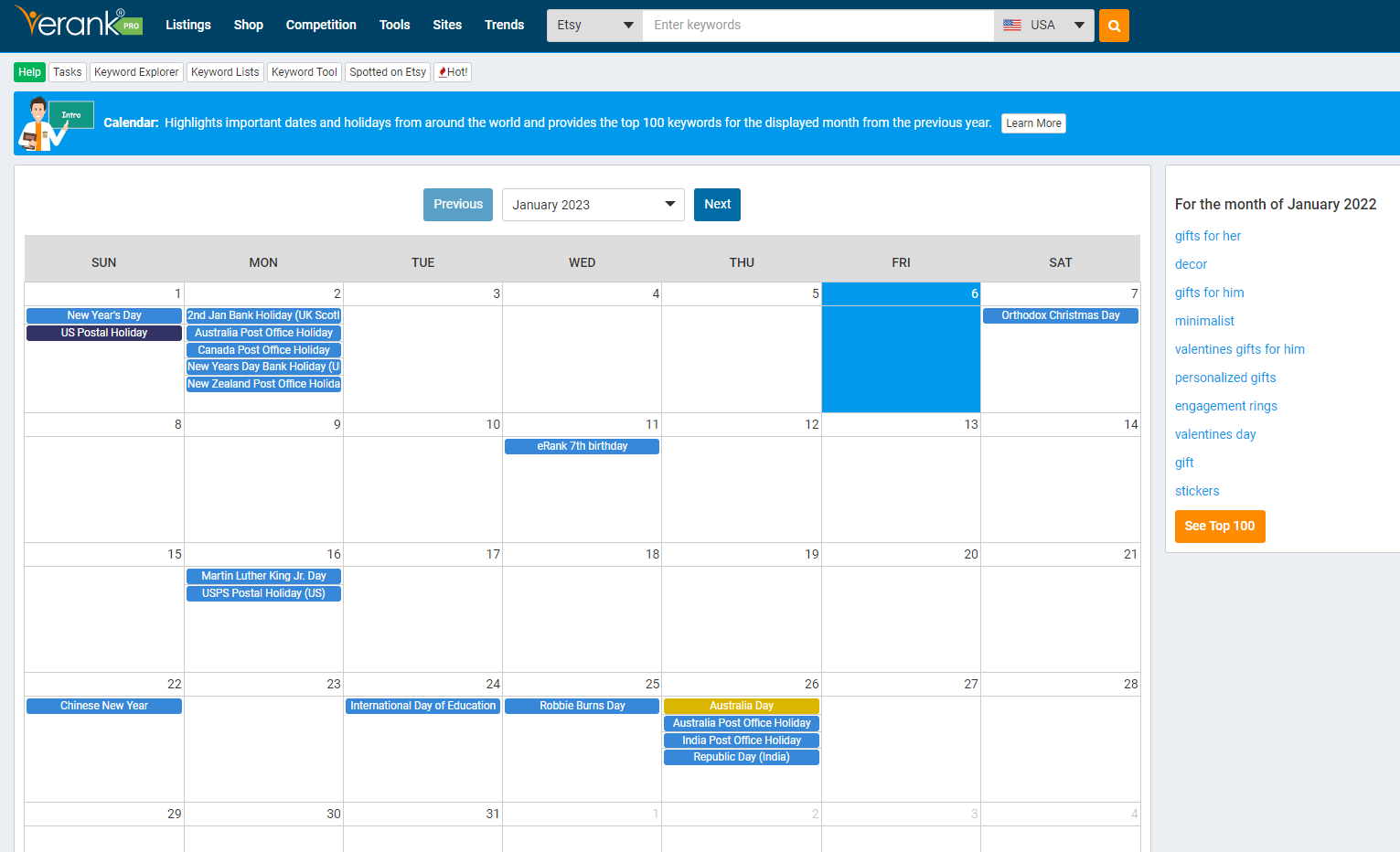Open the Spotted on Etsy shortcut

[x=388, y=72]
